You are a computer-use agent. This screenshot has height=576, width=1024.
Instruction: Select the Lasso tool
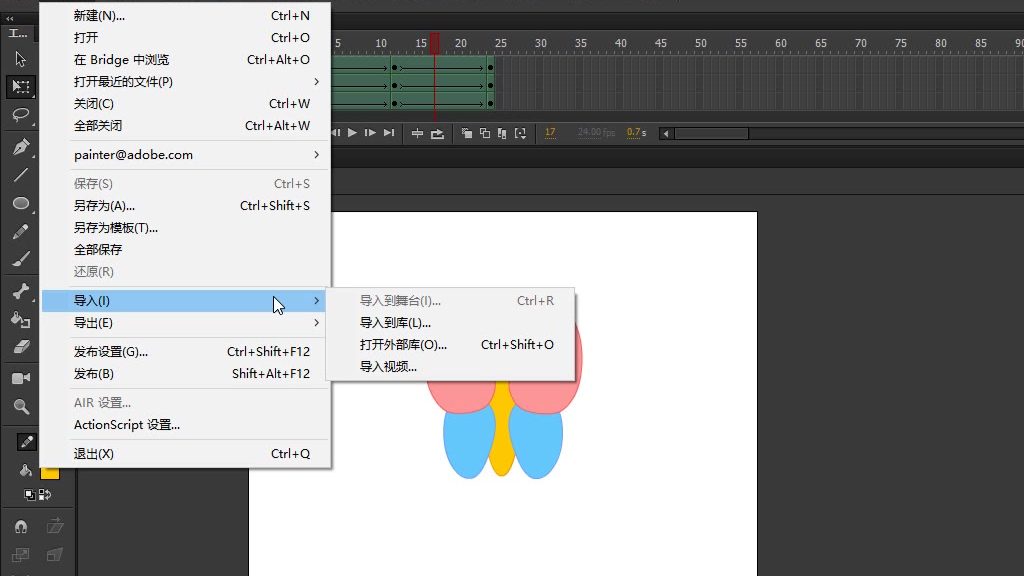20,115
